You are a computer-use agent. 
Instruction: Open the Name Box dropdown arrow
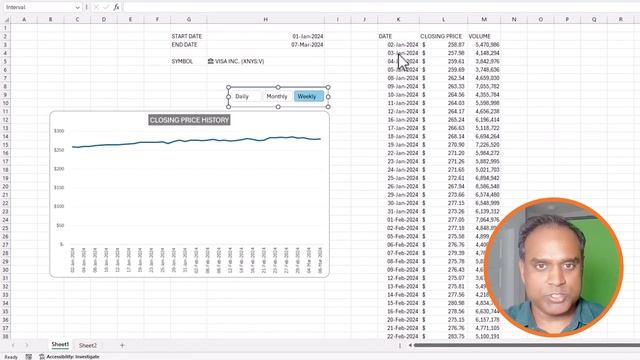click(x=78, y=7)
